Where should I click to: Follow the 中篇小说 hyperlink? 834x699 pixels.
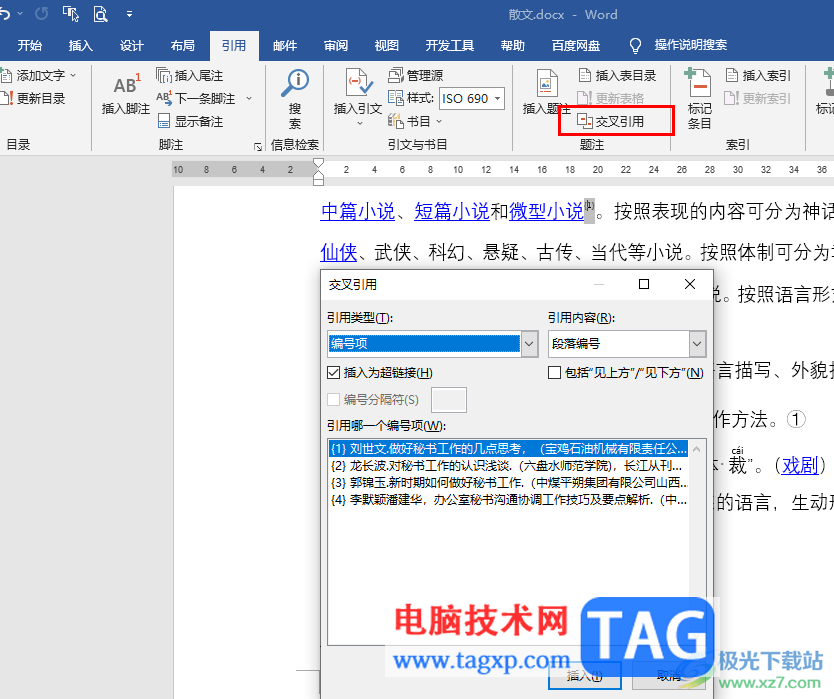point(358,211)
